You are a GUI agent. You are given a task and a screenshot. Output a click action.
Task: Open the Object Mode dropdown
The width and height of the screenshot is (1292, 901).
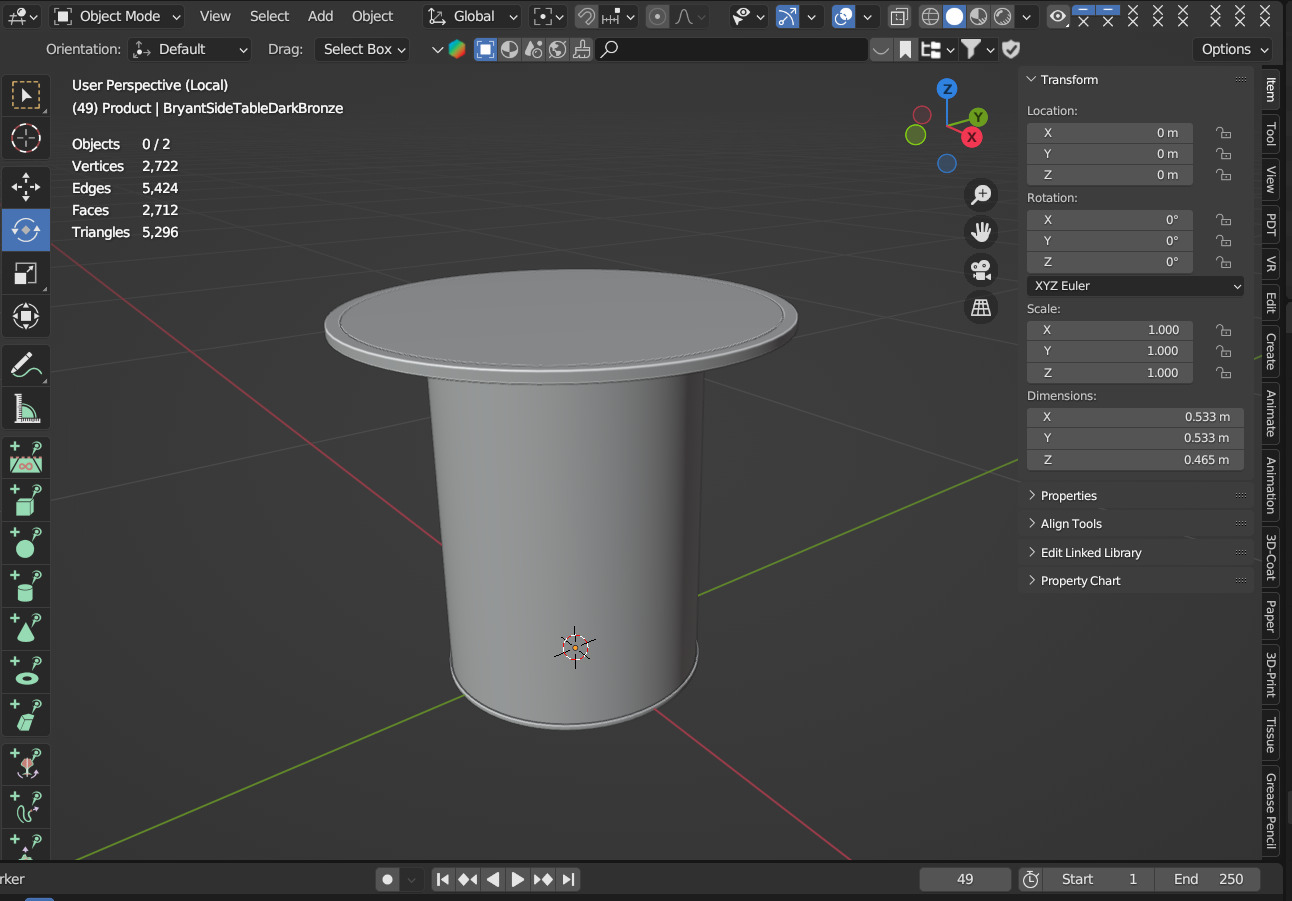(118, 17)
